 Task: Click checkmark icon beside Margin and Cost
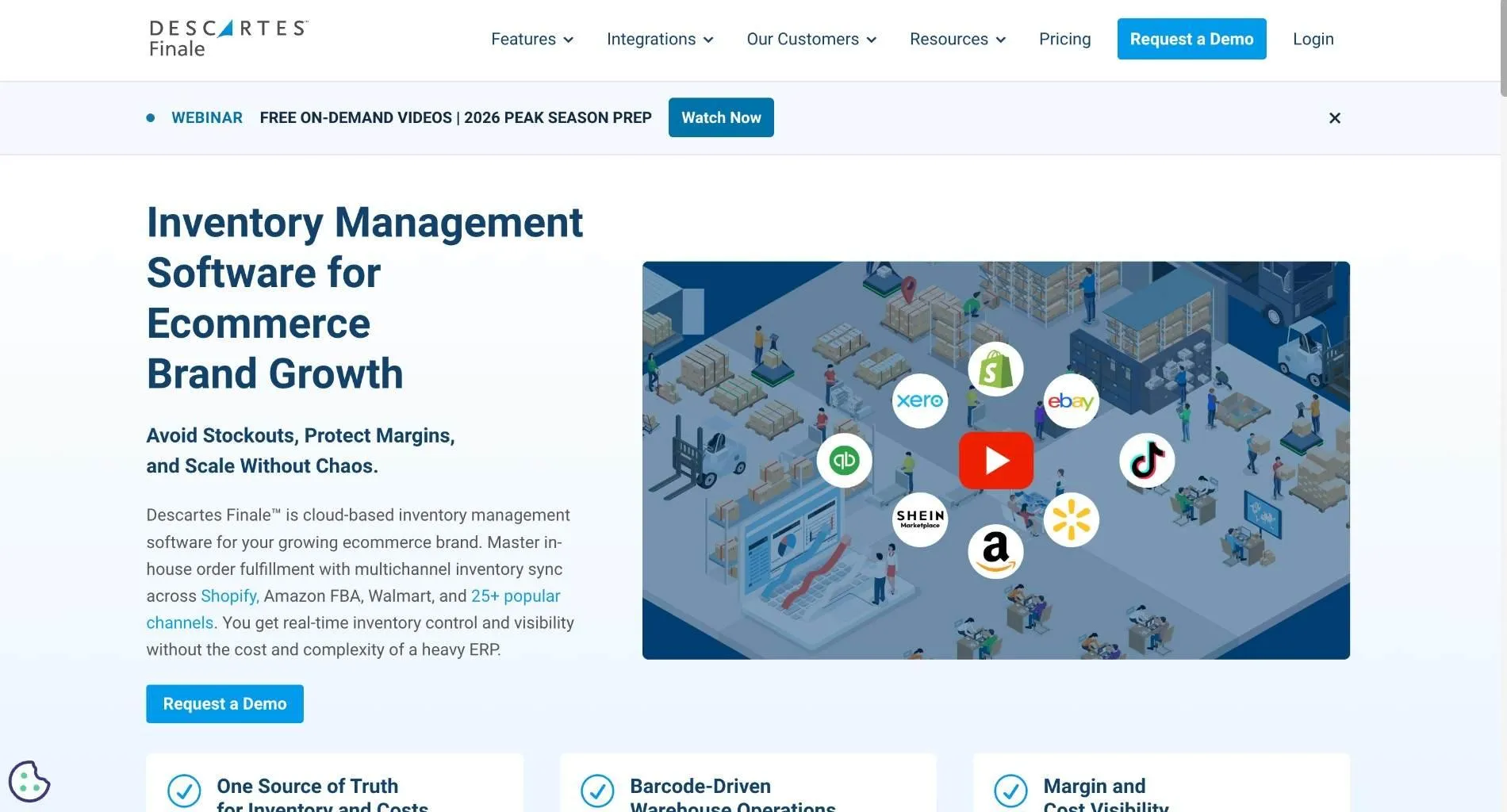[1010, 791]
